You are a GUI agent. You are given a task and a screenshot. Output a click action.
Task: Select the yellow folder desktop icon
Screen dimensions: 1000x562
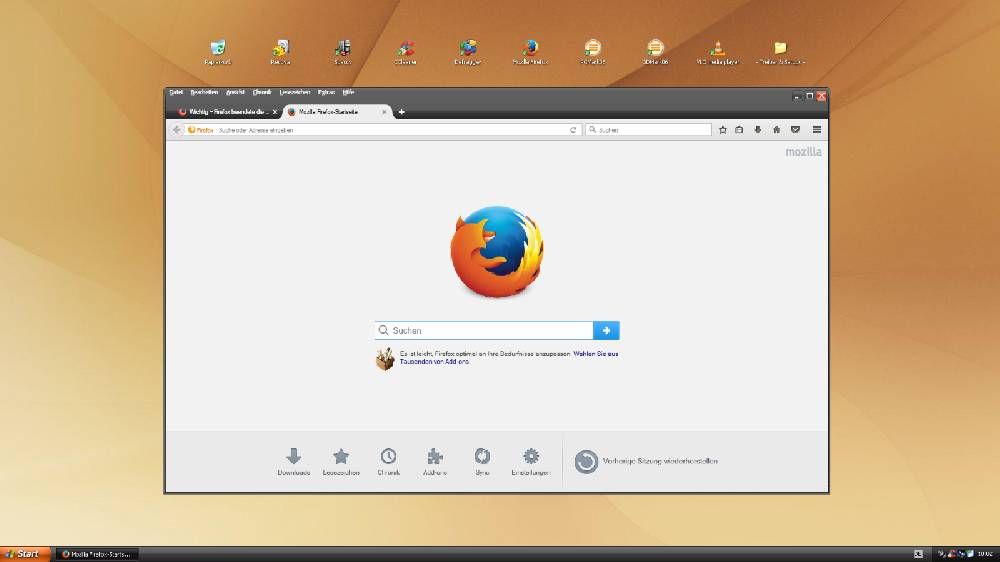[x=780, y=52]
